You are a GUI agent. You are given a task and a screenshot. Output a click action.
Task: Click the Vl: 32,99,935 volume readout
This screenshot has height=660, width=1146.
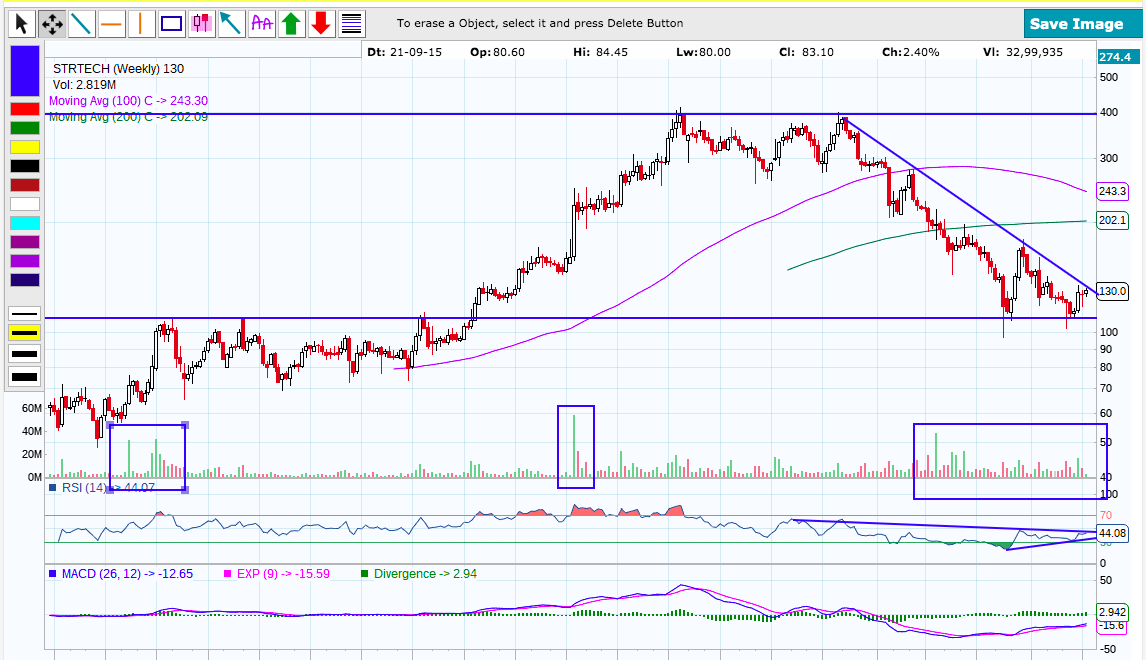(x=1022, y=52)
